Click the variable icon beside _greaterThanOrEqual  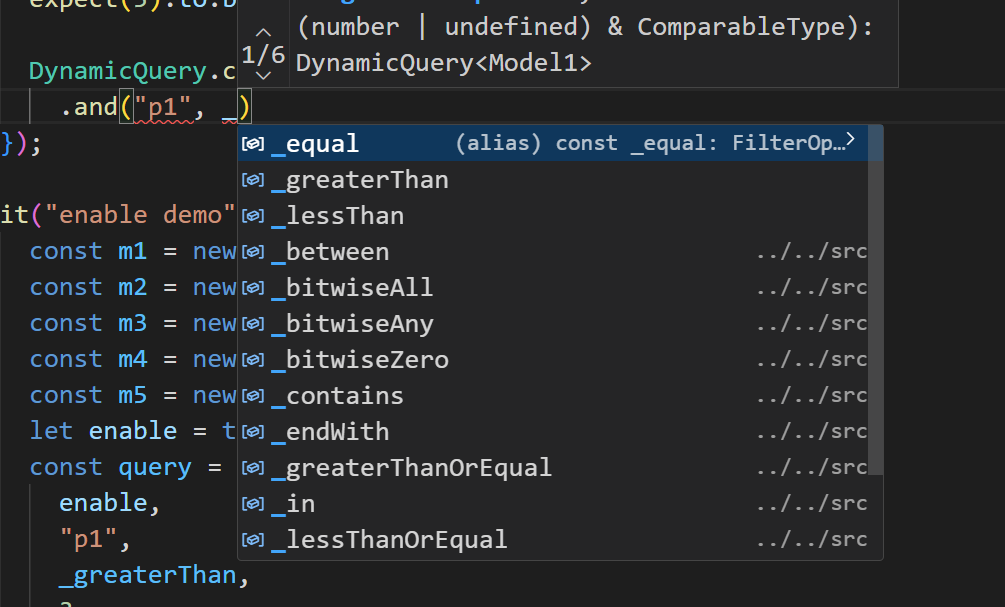click(253, 467)
